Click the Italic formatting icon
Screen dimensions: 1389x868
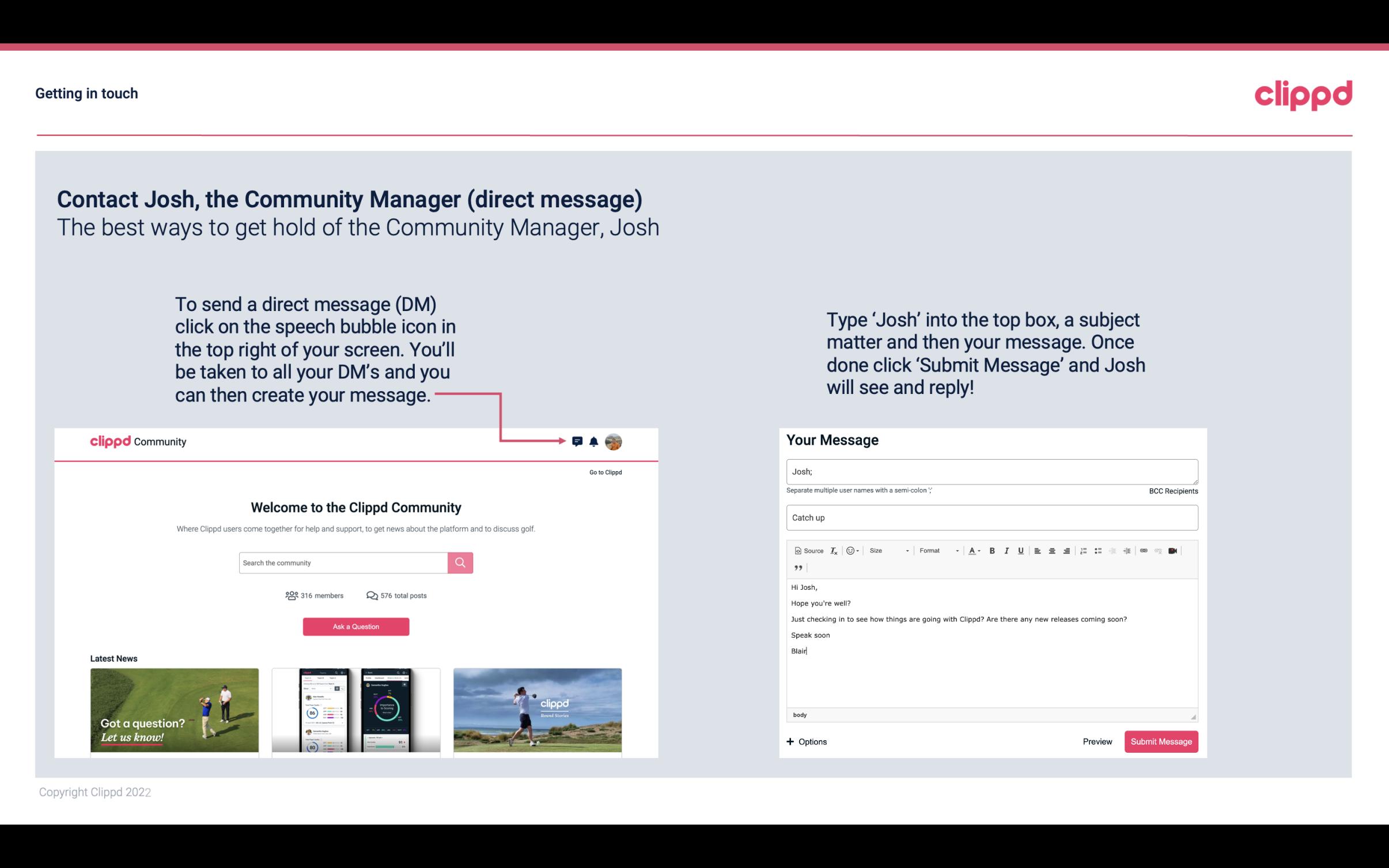pyautogui.click(x=1006, y=550)
